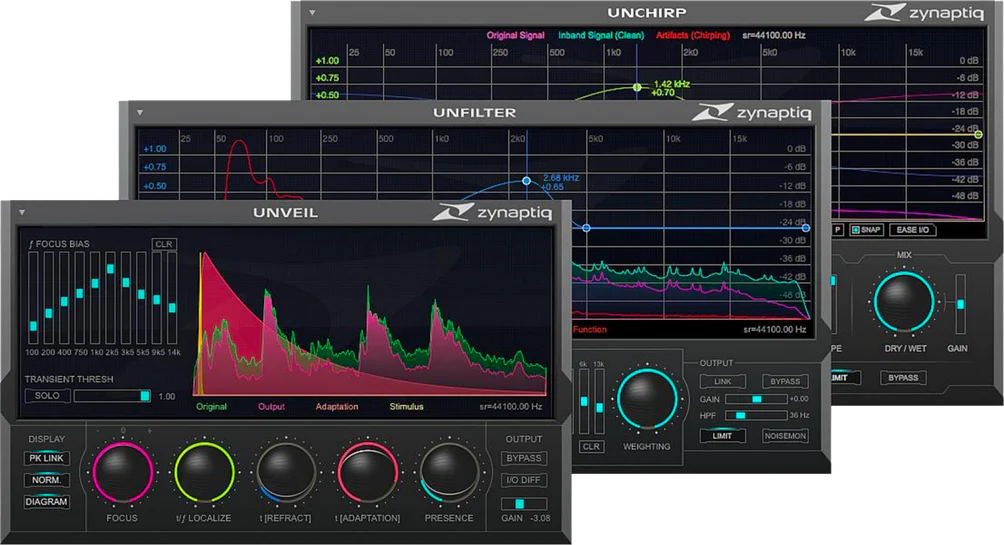Click the Stimulus legend label

407,407
